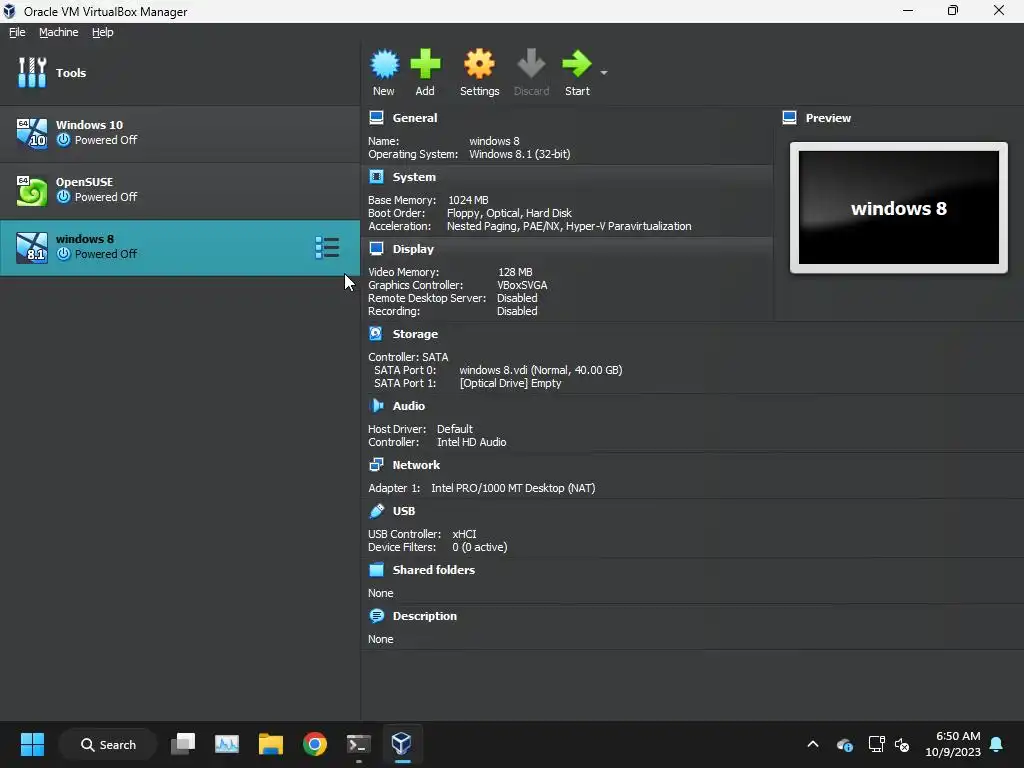Open the windows 8 VM list menu icon

pyautogui.click(x=327, y=248)
